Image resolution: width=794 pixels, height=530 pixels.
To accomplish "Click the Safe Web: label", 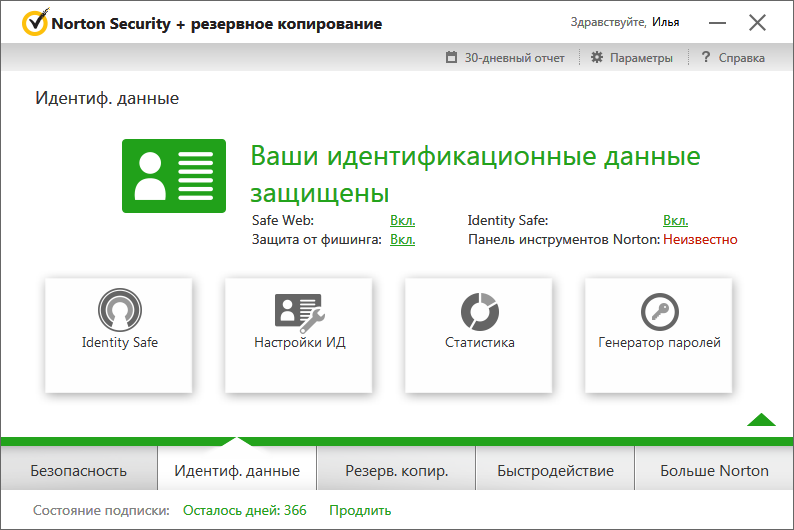I will click(x=283, y=220).
